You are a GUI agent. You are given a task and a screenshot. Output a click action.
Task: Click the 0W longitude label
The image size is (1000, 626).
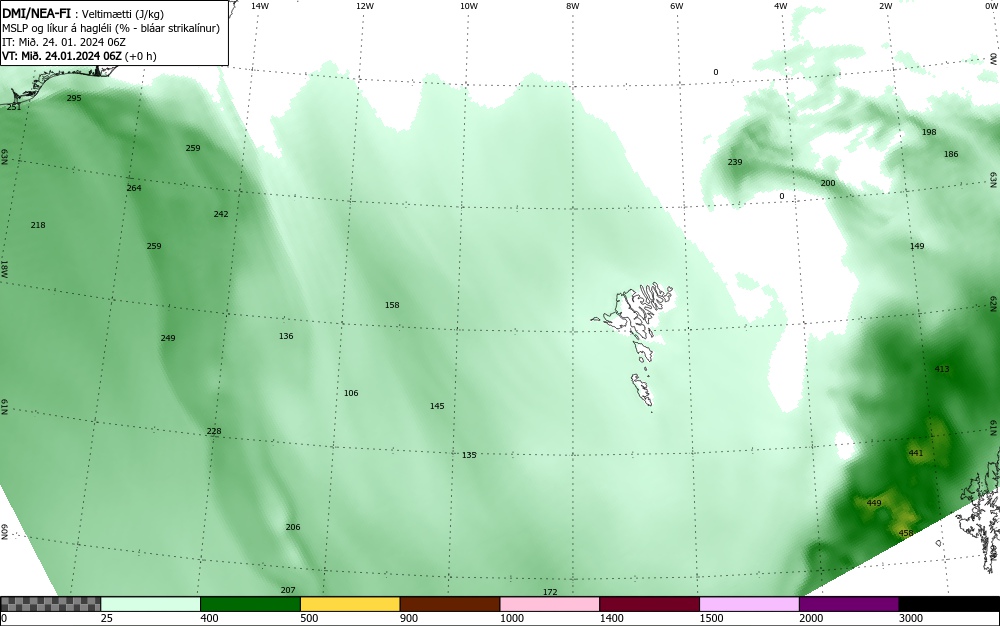[990, 6]
